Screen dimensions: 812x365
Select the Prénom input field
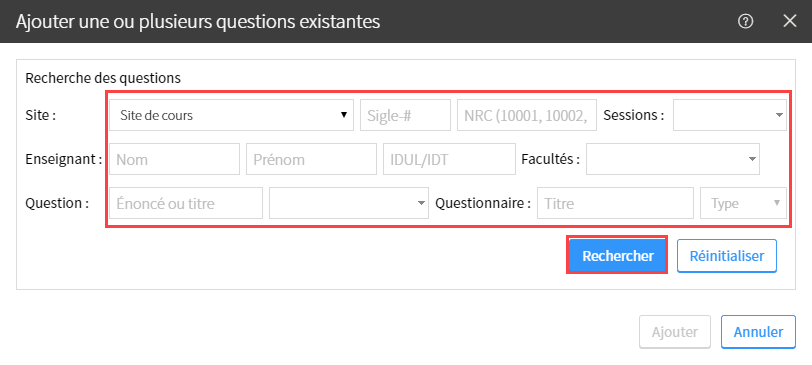pos(311,159)
